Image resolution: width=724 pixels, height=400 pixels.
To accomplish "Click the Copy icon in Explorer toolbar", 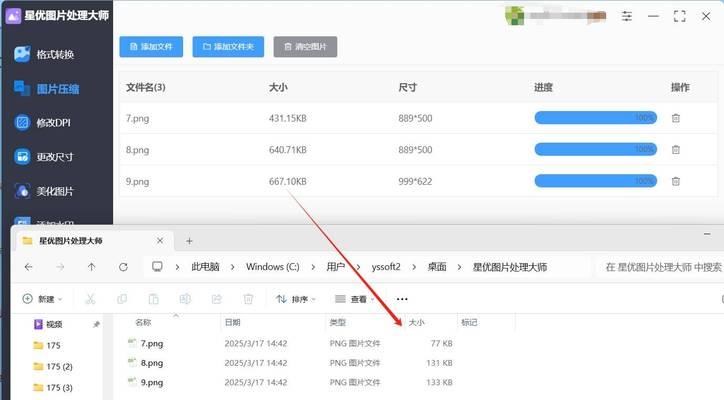I will 122,299.
